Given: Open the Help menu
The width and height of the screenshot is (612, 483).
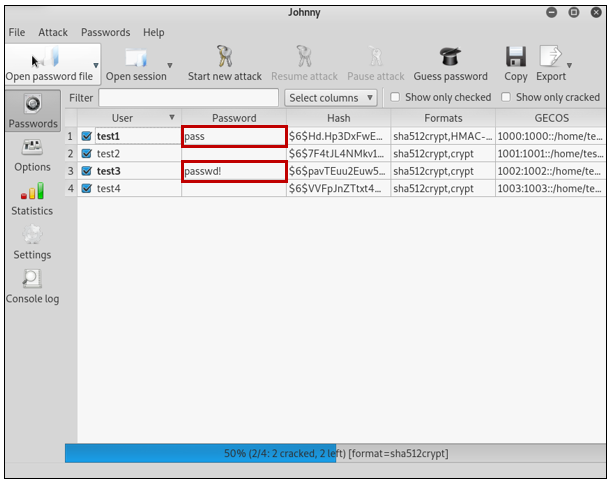Looking at the screenshot, I should (x=153, y=32).
